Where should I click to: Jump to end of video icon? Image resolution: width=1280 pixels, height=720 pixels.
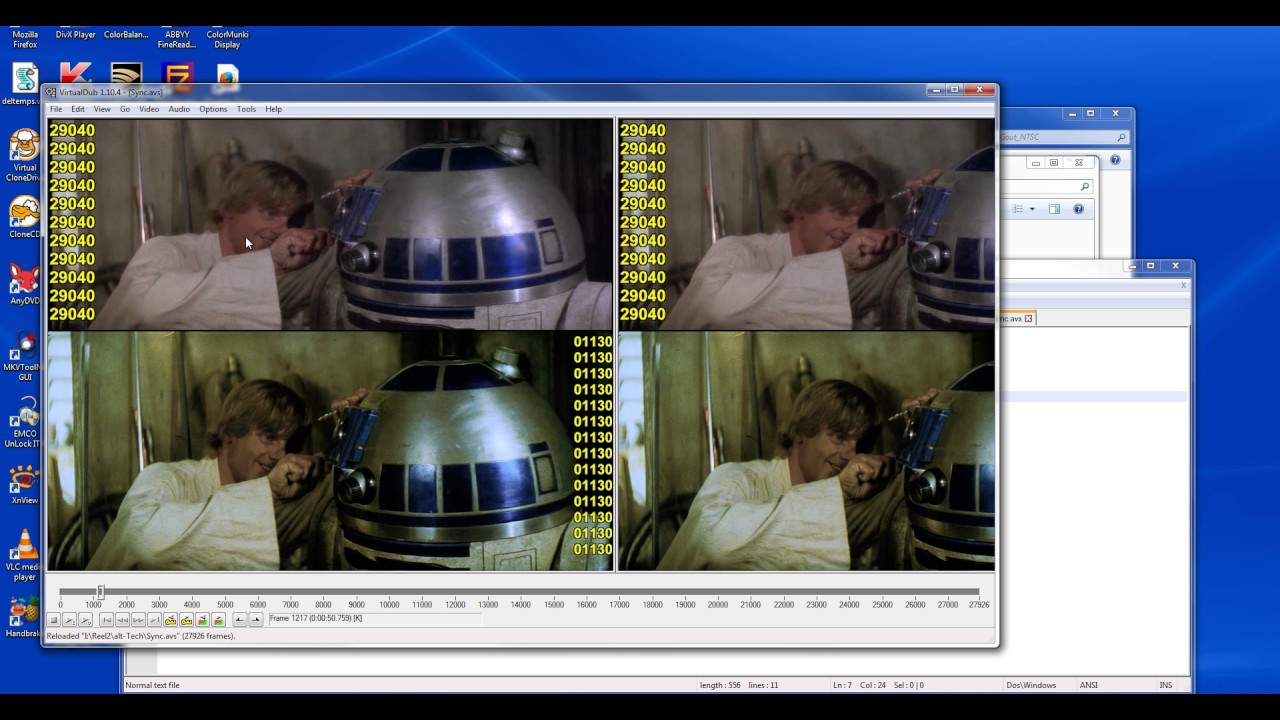(x=154, y=620)
